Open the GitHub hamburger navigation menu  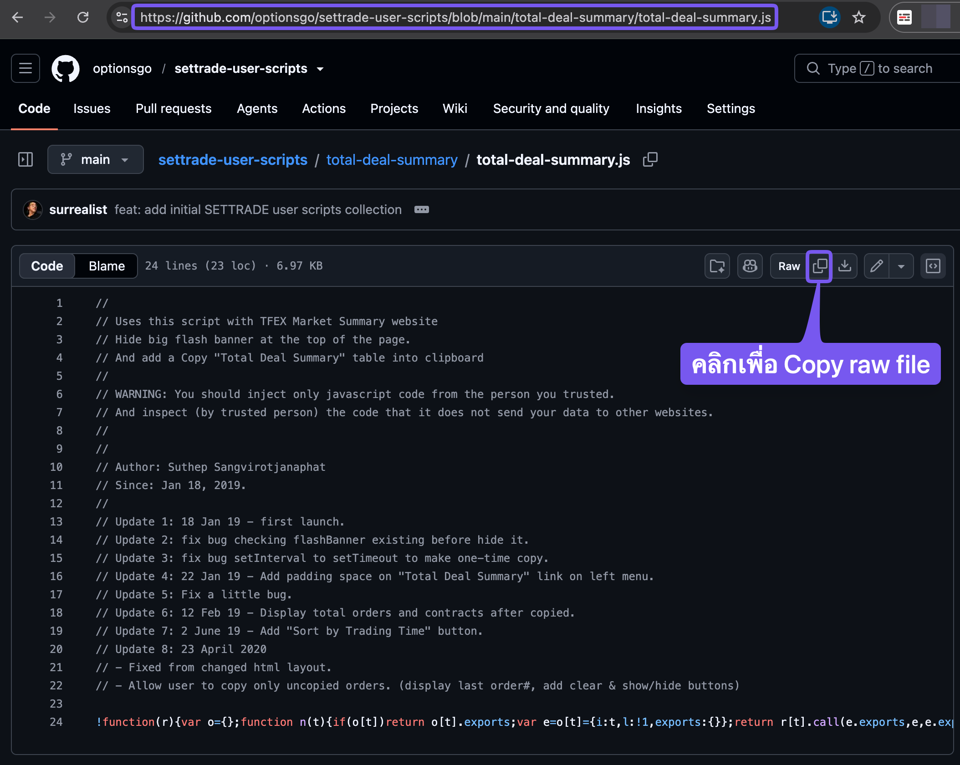point(25,68)
